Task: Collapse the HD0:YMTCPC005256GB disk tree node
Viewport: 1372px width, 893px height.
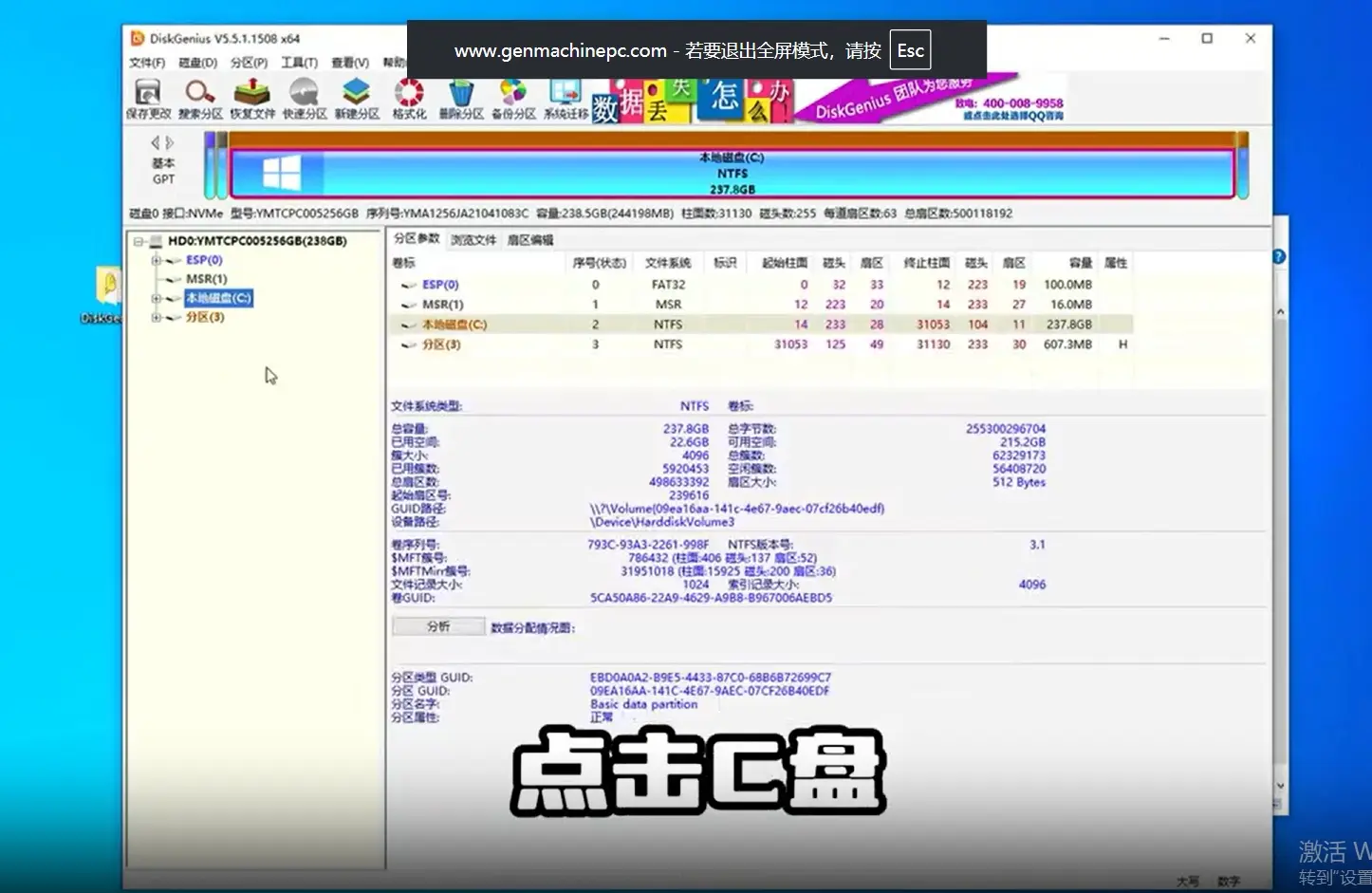Action: [139, 242]
